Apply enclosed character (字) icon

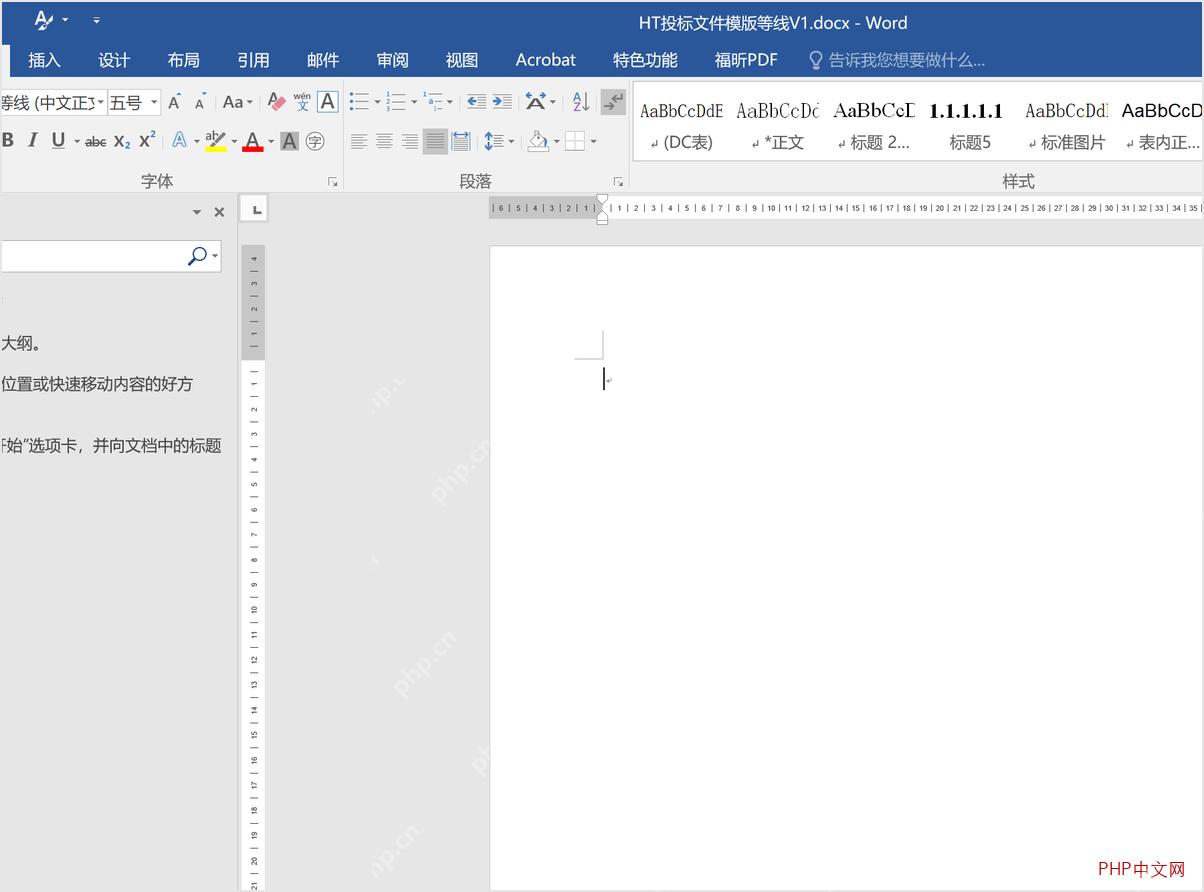[x=315, y=141]
